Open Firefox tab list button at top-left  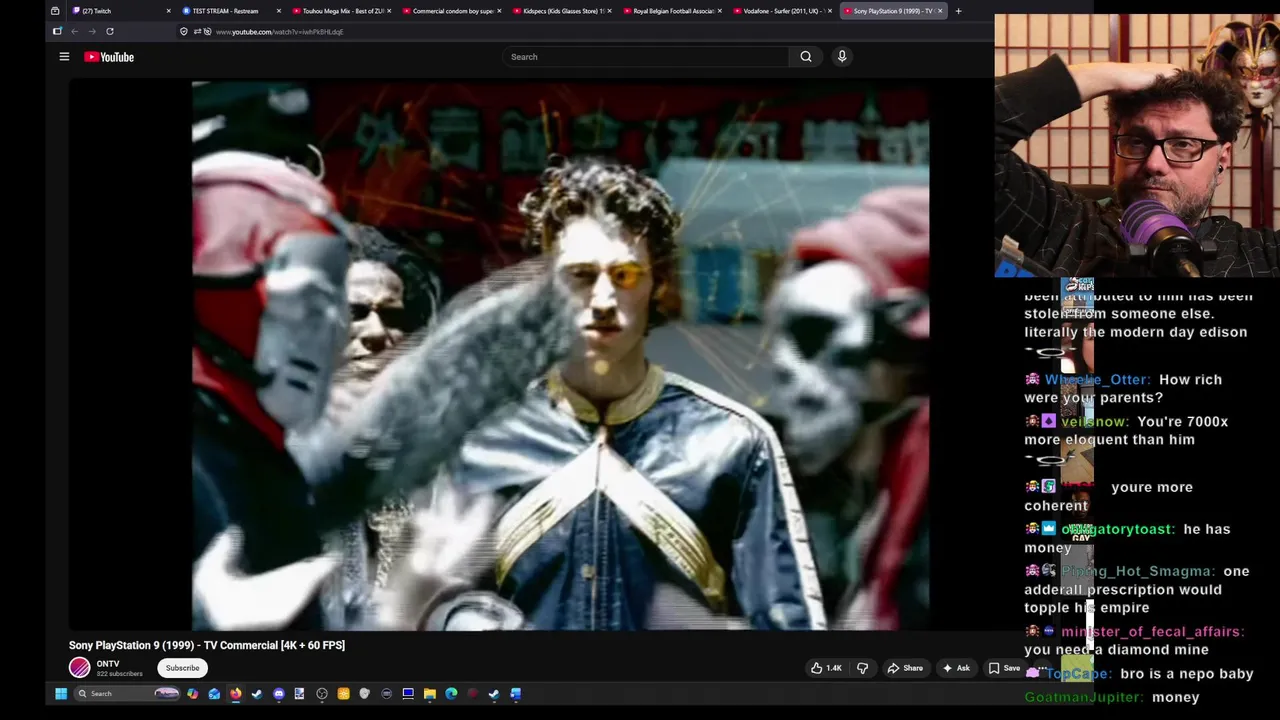55,11
